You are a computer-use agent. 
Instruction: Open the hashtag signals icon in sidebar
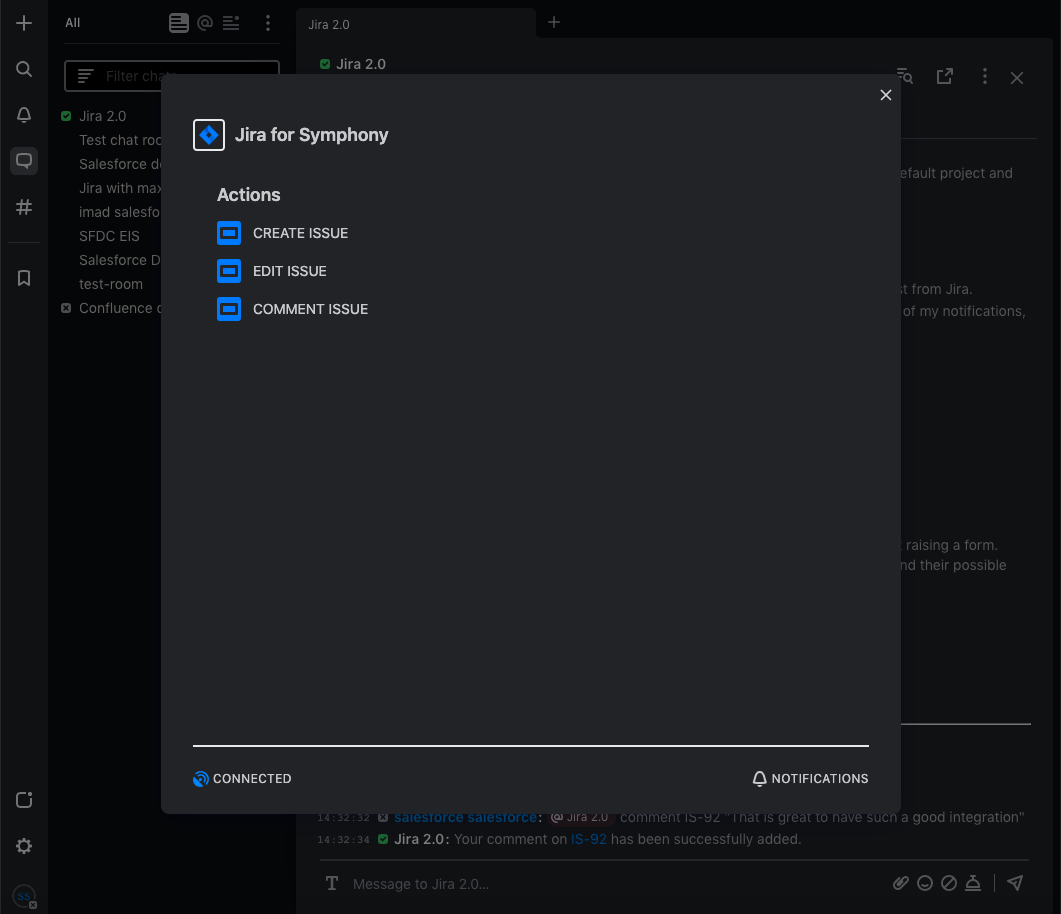(x=24, y=207)
